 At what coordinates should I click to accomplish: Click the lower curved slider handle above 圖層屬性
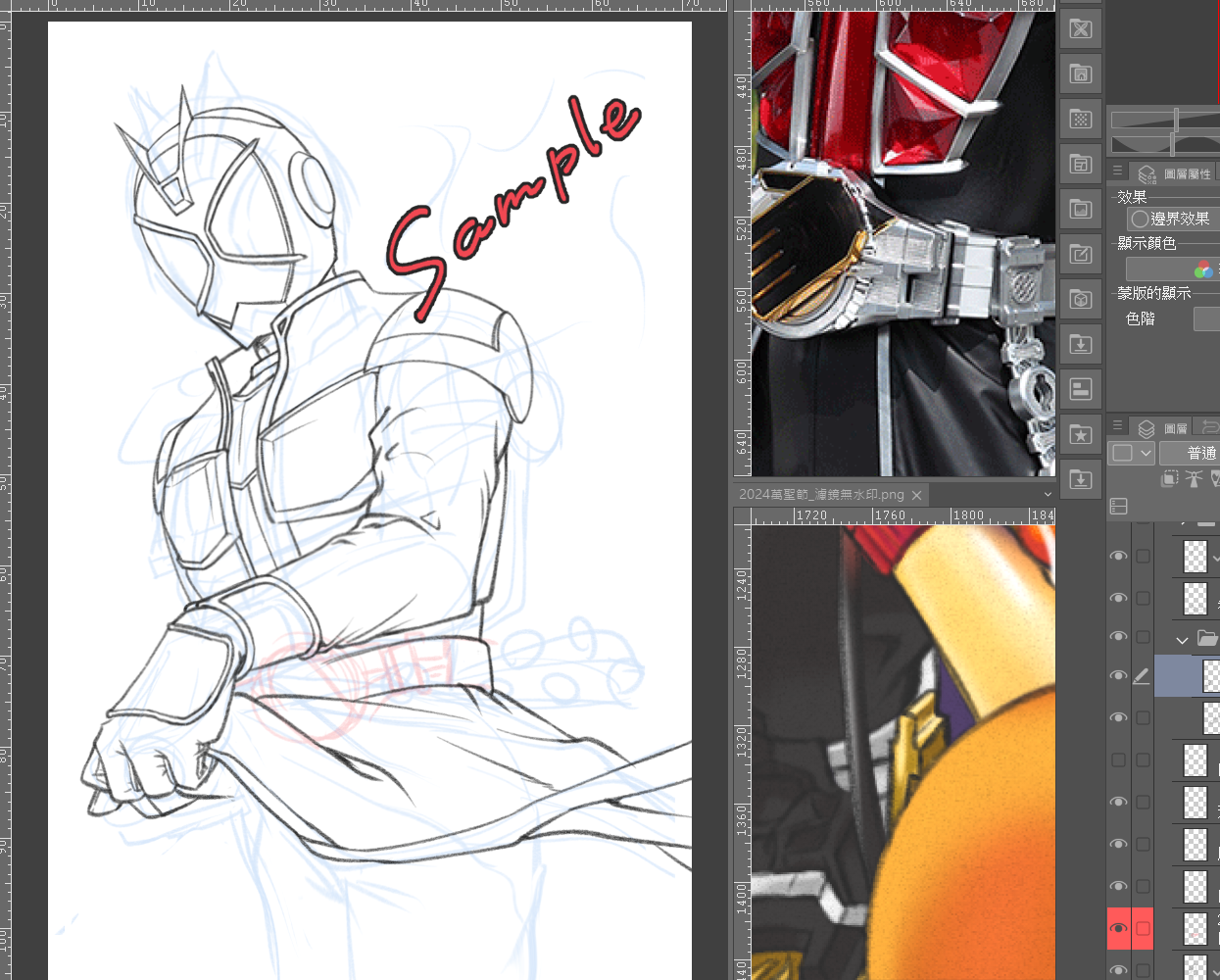click(1173, 145)
